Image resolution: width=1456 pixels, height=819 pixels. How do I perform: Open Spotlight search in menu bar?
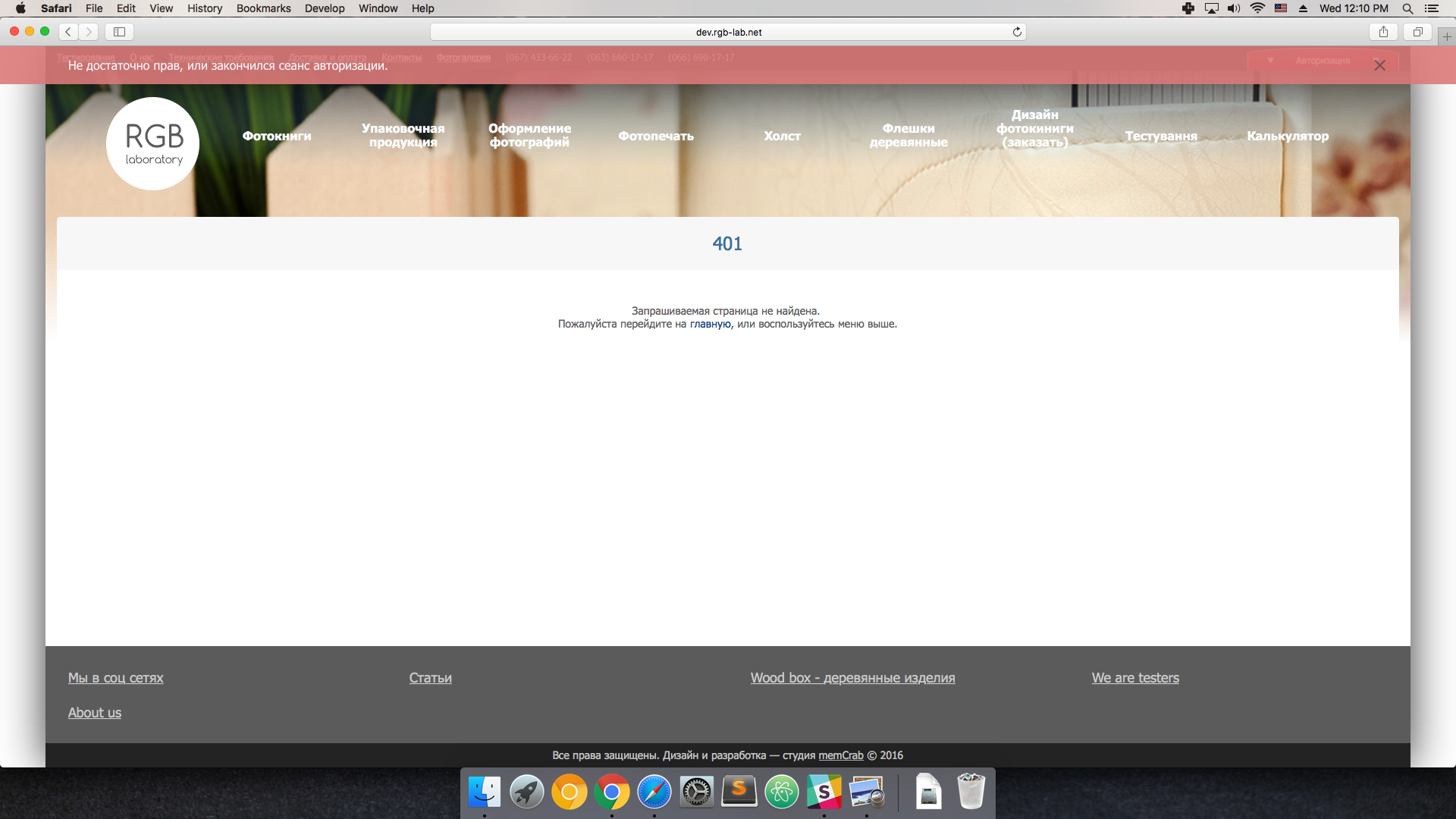pos(1407,8)
